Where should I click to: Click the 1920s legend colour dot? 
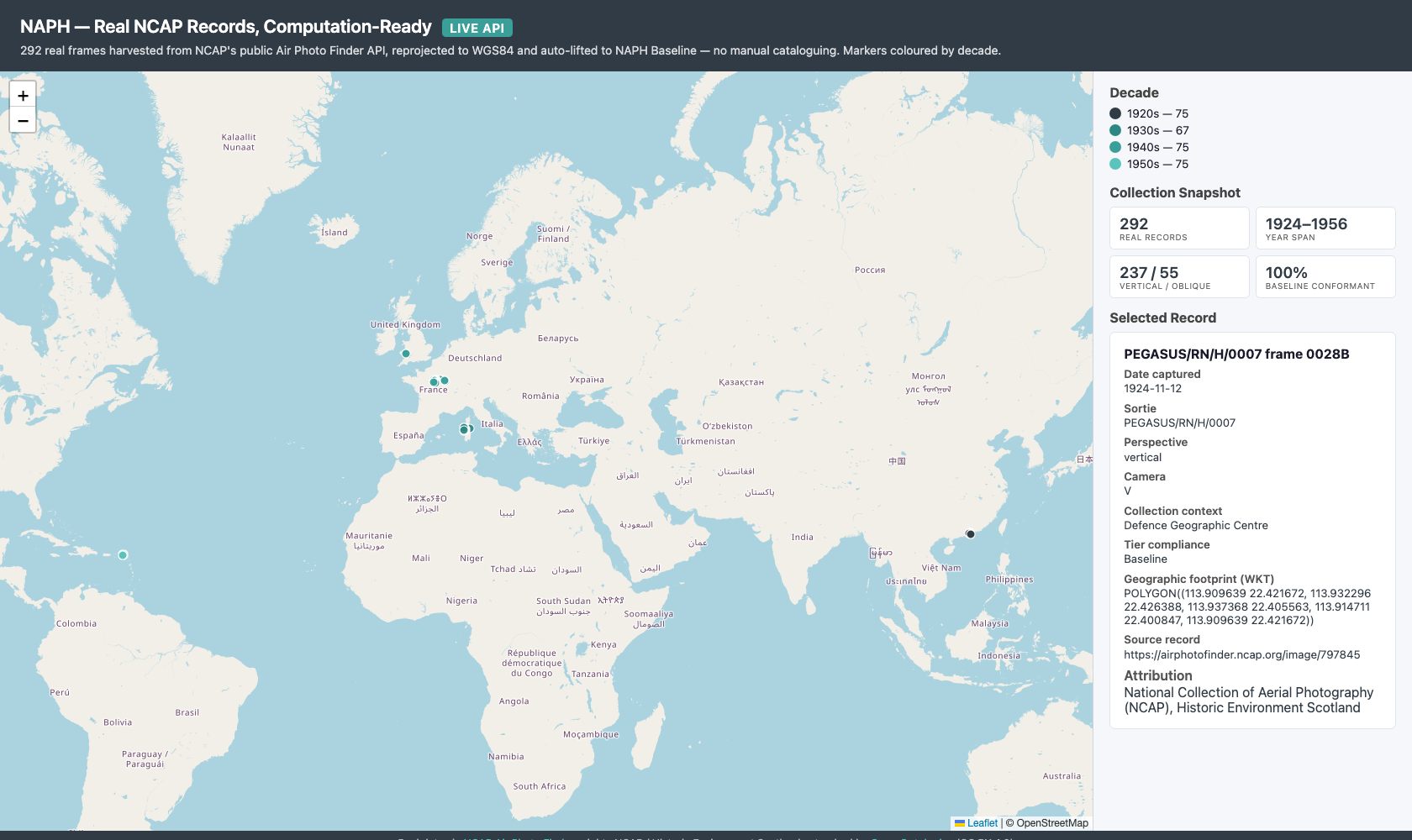click(x=1115, y=113)
